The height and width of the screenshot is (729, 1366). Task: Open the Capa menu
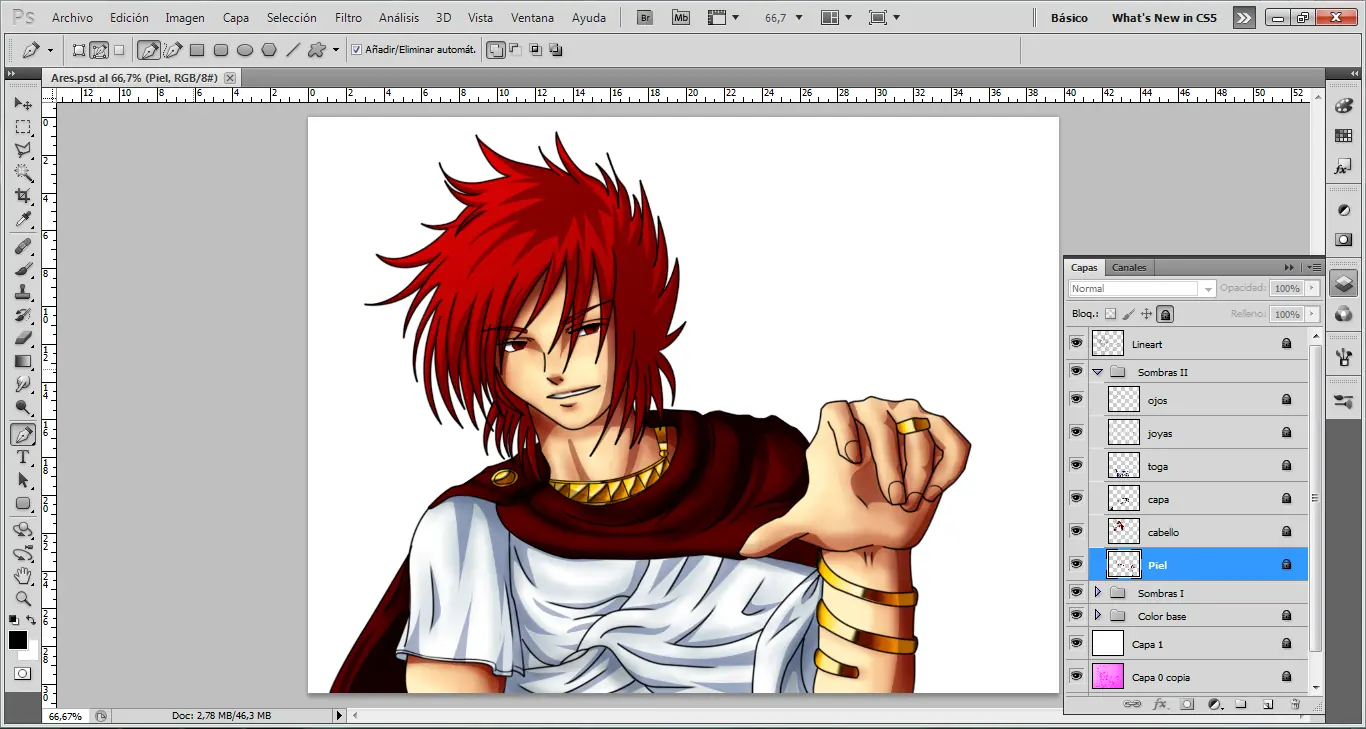click(x=236, y=18)
